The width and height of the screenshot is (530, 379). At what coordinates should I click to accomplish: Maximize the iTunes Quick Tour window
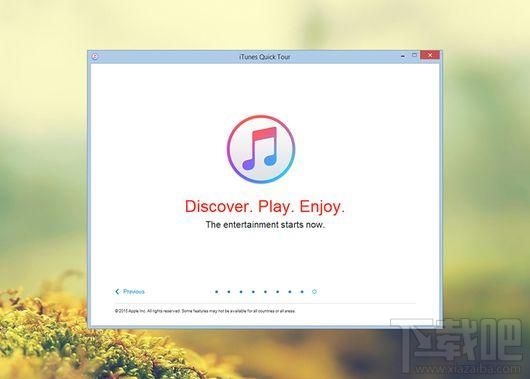tap(414, 55)
